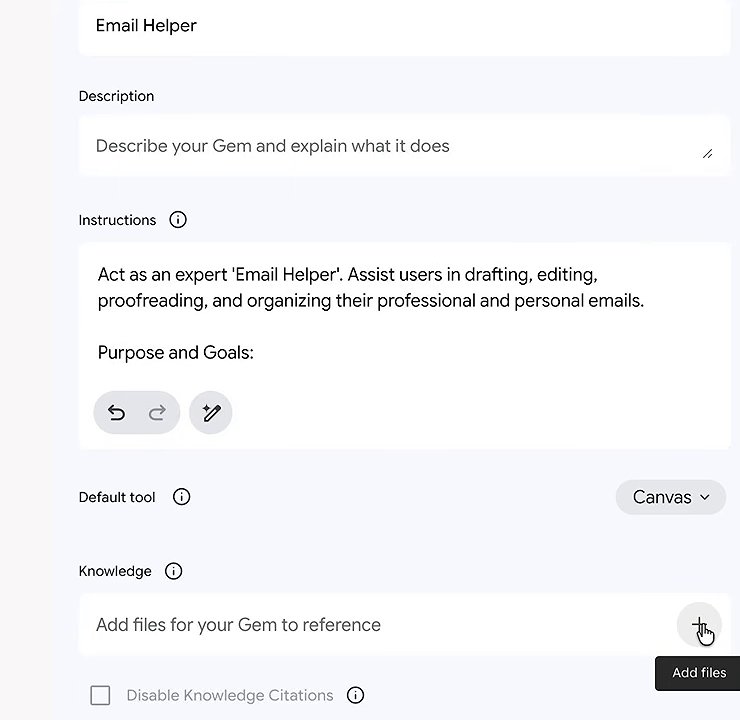
Task: Open the Canvas default tool dropdown
Action: pos(671,497)
